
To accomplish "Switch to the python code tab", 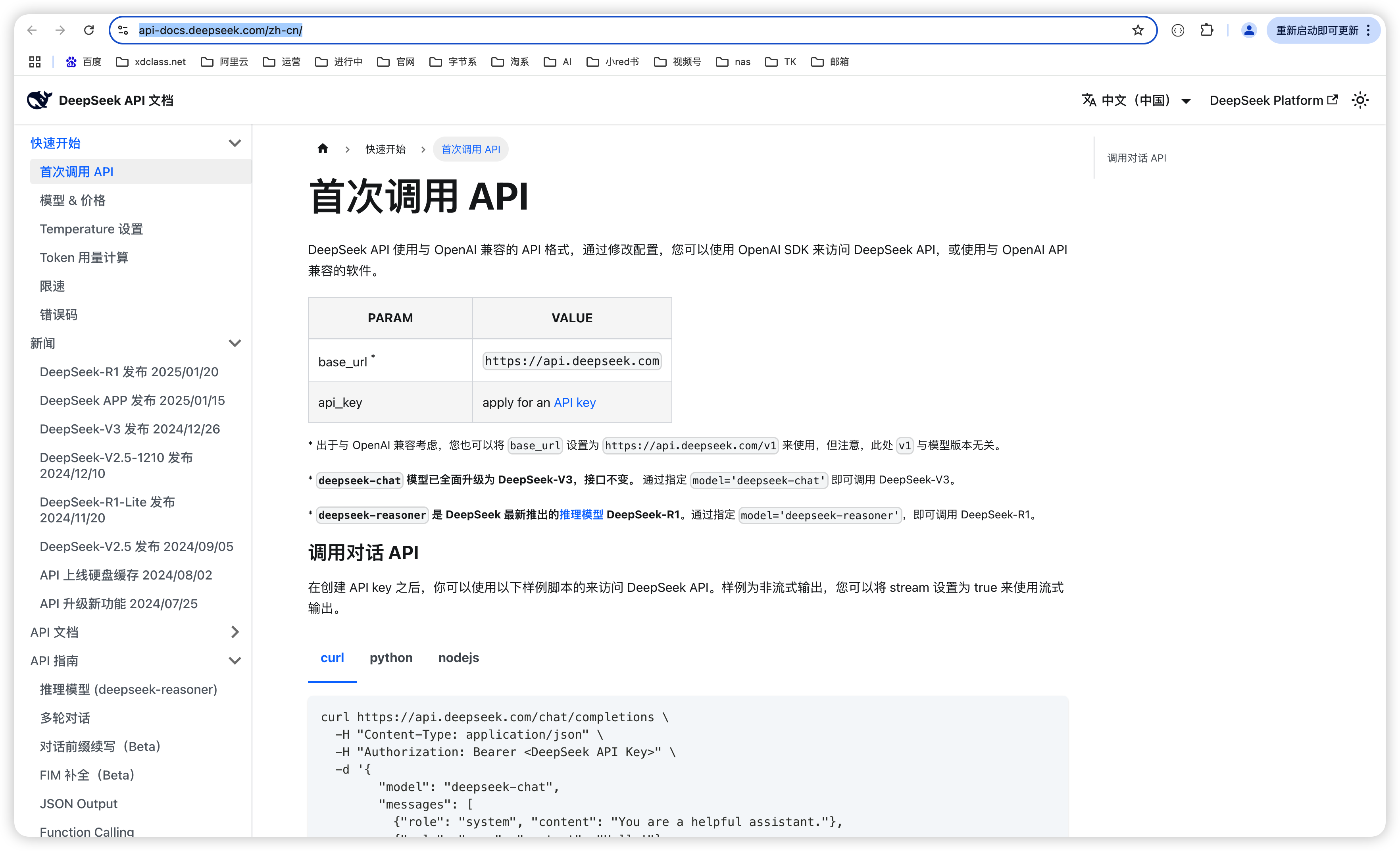I will tap(391, 658).
